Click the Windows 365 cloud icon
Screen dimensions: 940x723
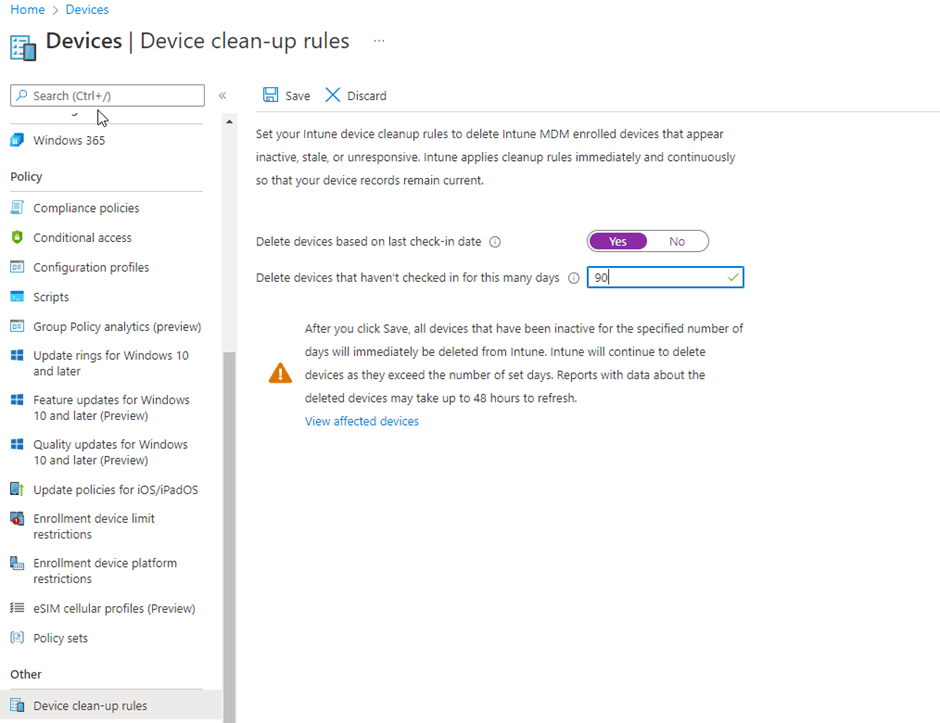[x=16, y=140]
